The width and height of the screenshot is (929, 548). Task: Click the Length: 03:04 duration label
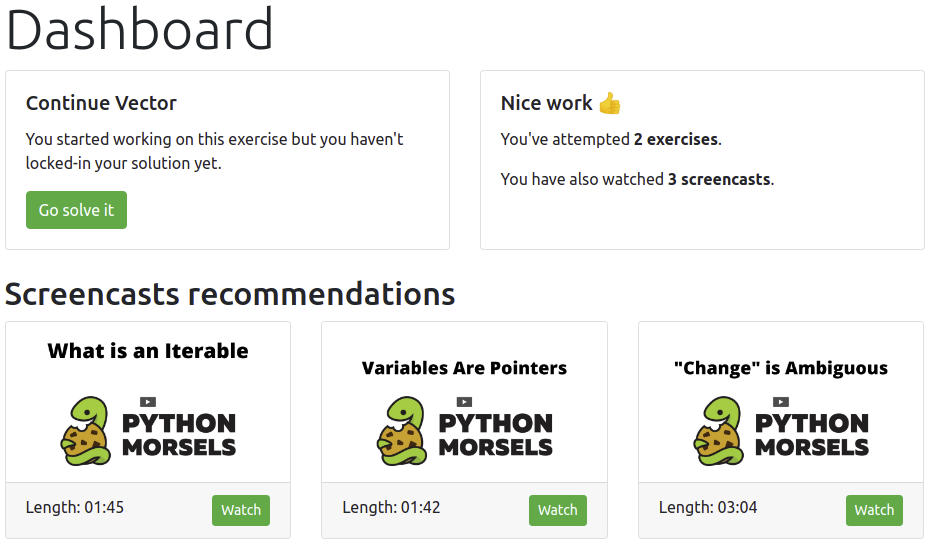[708, 508]
